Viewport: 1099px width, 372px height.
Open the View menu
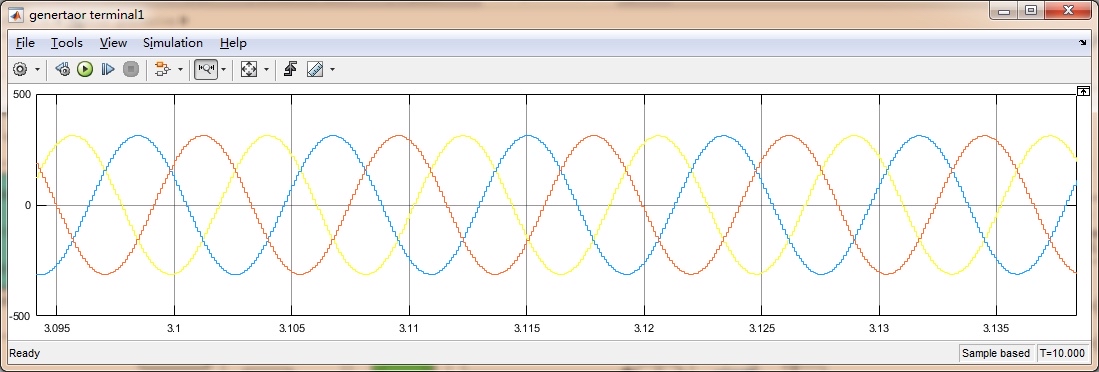tap(113, 43)
